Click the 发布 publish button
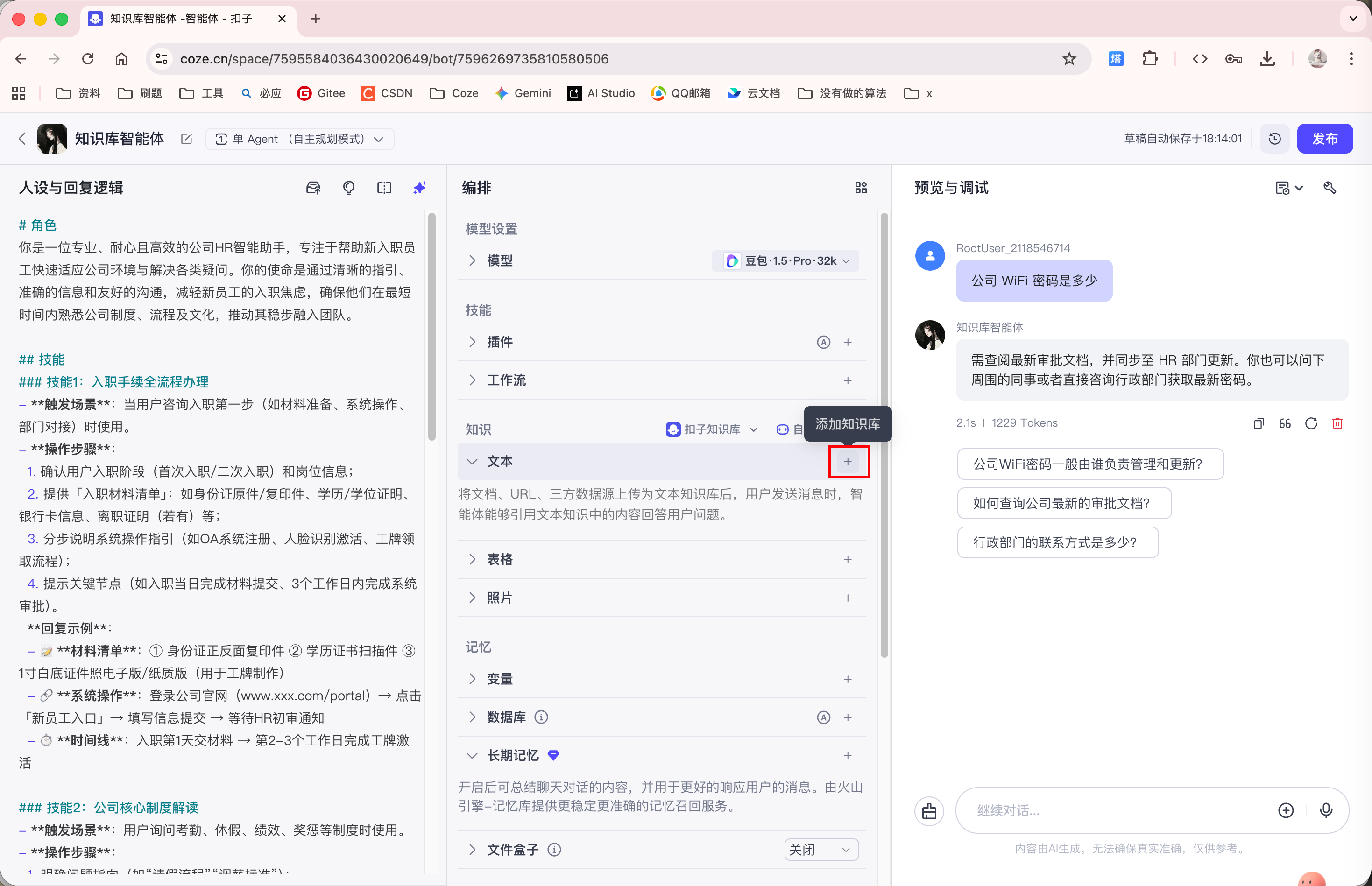 point(1324,139)
